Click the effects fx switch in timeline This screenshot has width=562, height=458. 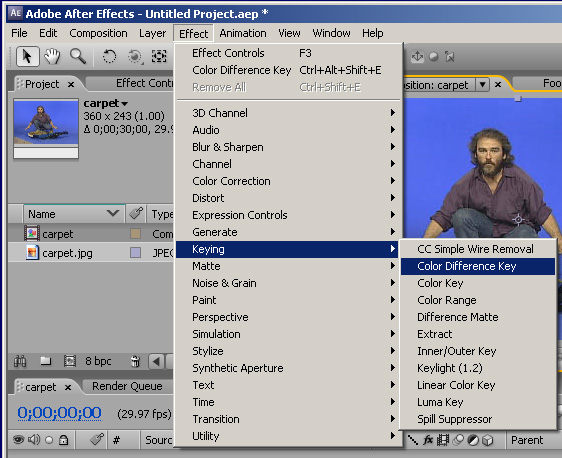tap(428, 440)
